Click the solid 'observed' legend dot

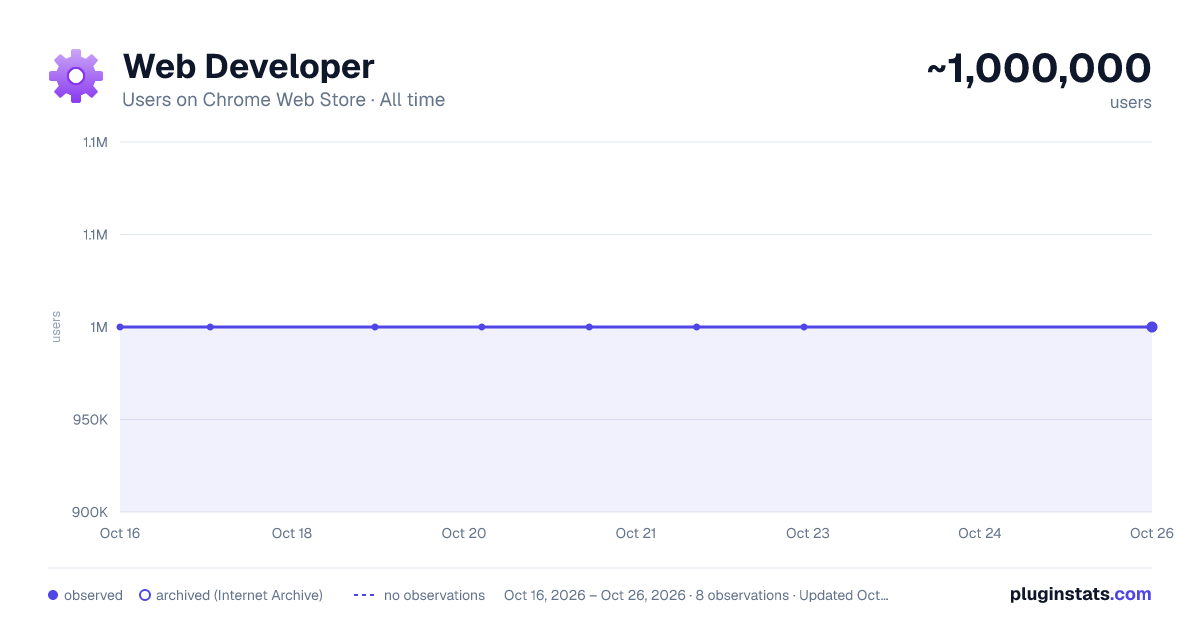tap(53, 595)
